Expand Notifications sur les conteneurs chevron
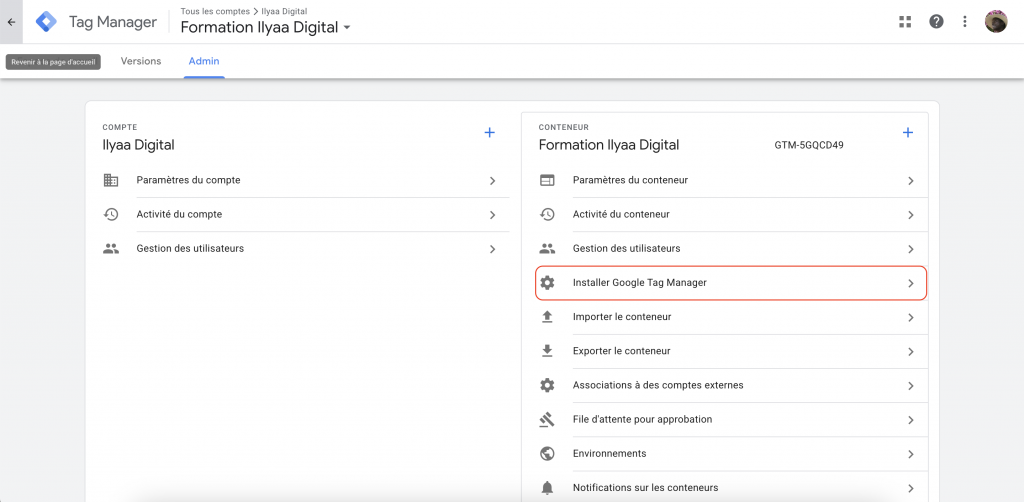The width and height of the screenshot is (1024, 502). (x=910, y=488)
